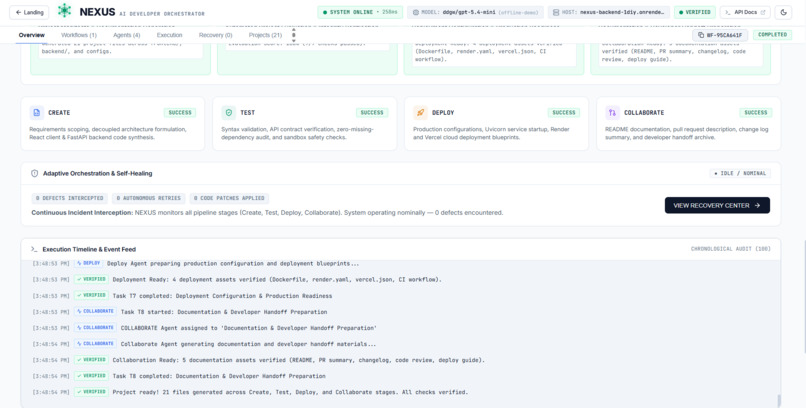Click VERIFIED tag on Collaboration Ready log

pyautogui.click(x=91, y=360)
